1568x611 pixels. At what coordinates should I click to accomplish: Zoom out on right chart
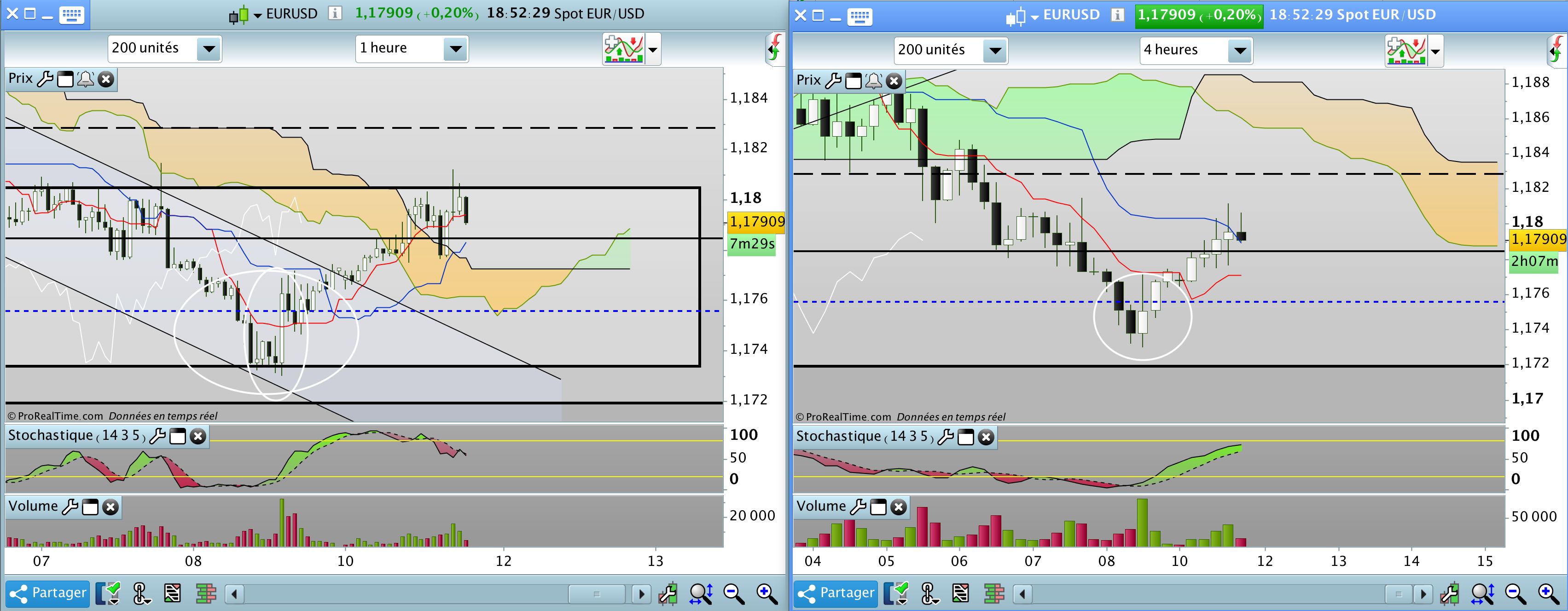(x=1515, y=594)
